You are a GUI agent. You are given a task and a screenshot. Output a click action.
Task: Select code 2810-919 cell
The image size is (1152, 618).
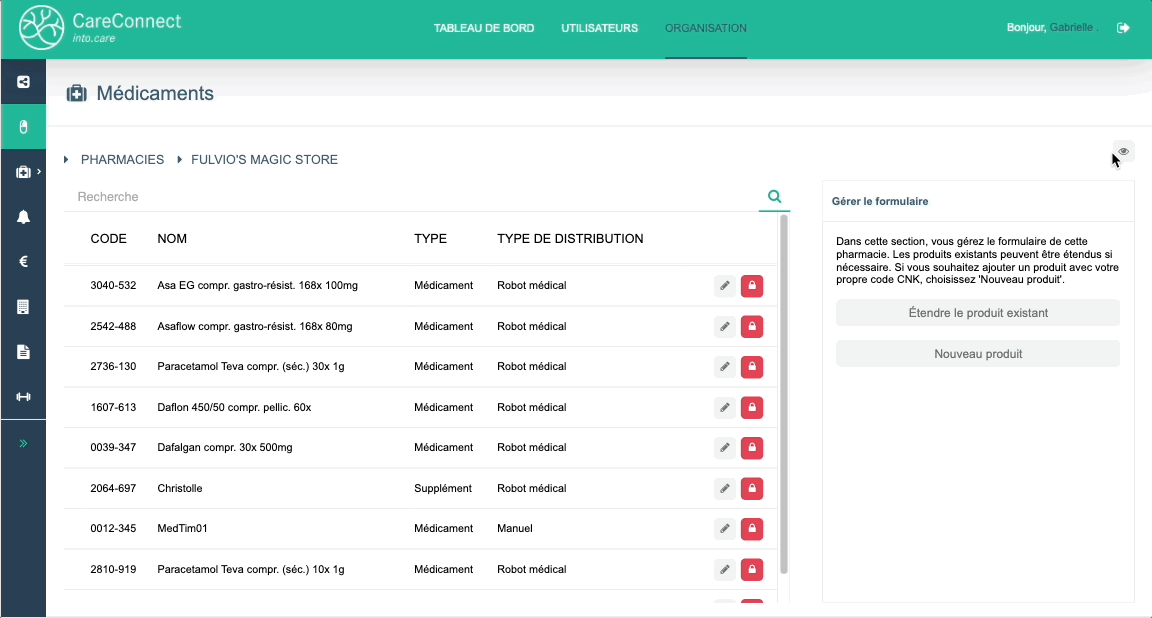coord(113,570)
